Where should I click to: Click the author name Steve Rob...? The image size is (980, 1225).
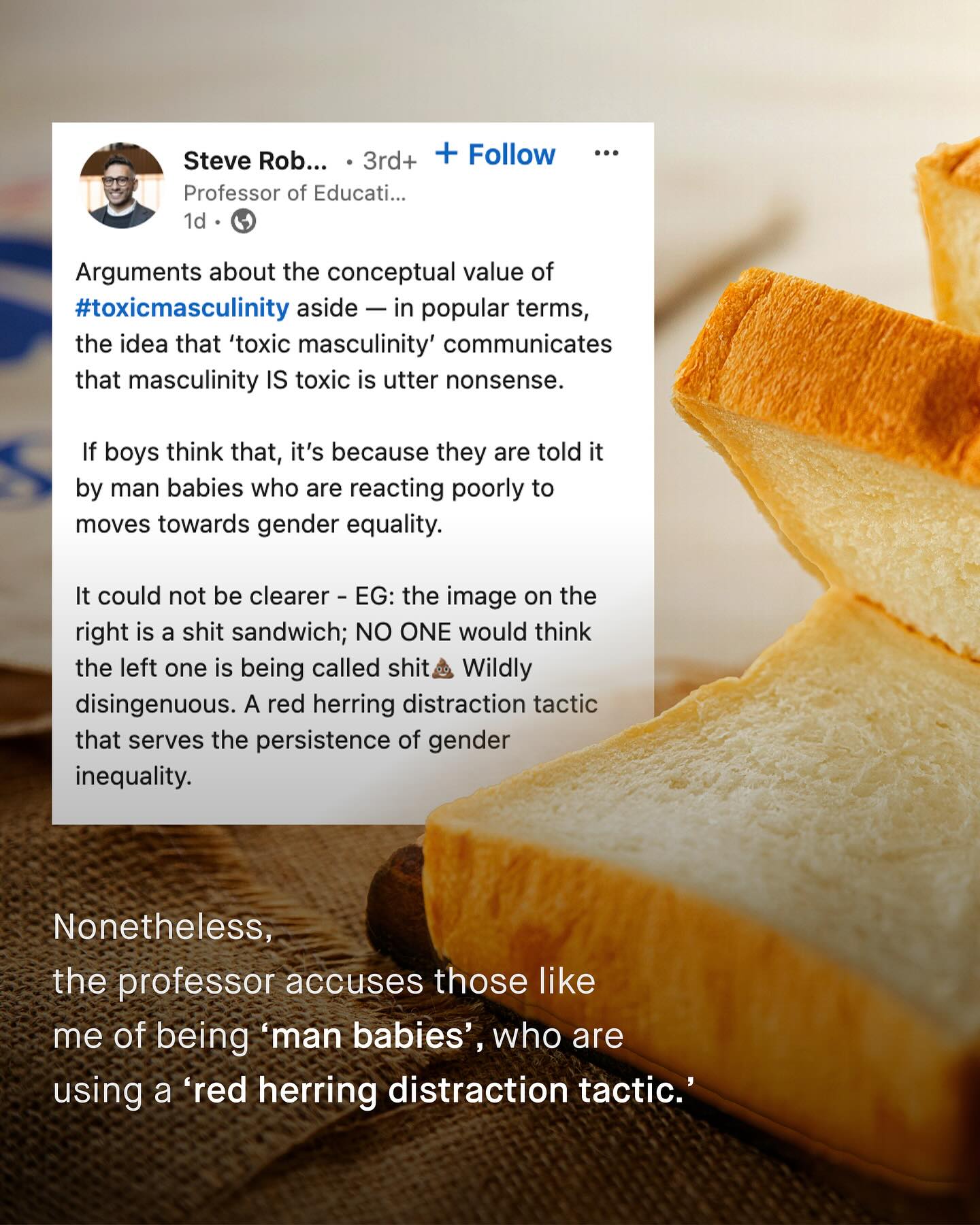[x=255, y=161]
